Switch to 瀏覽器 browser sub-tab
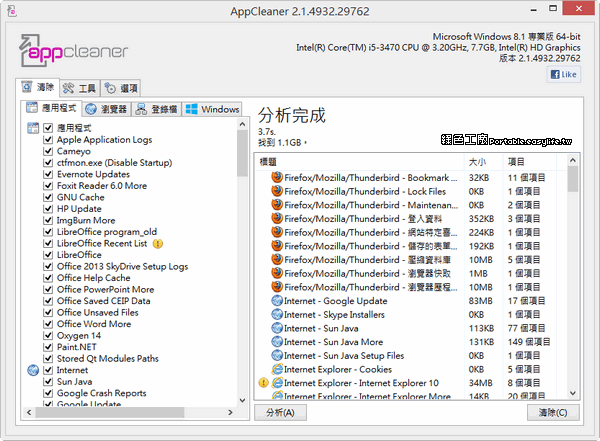Image resolution: width=600 pixels, height=441 pixels. pyautogui.click(x=107, y=109)
